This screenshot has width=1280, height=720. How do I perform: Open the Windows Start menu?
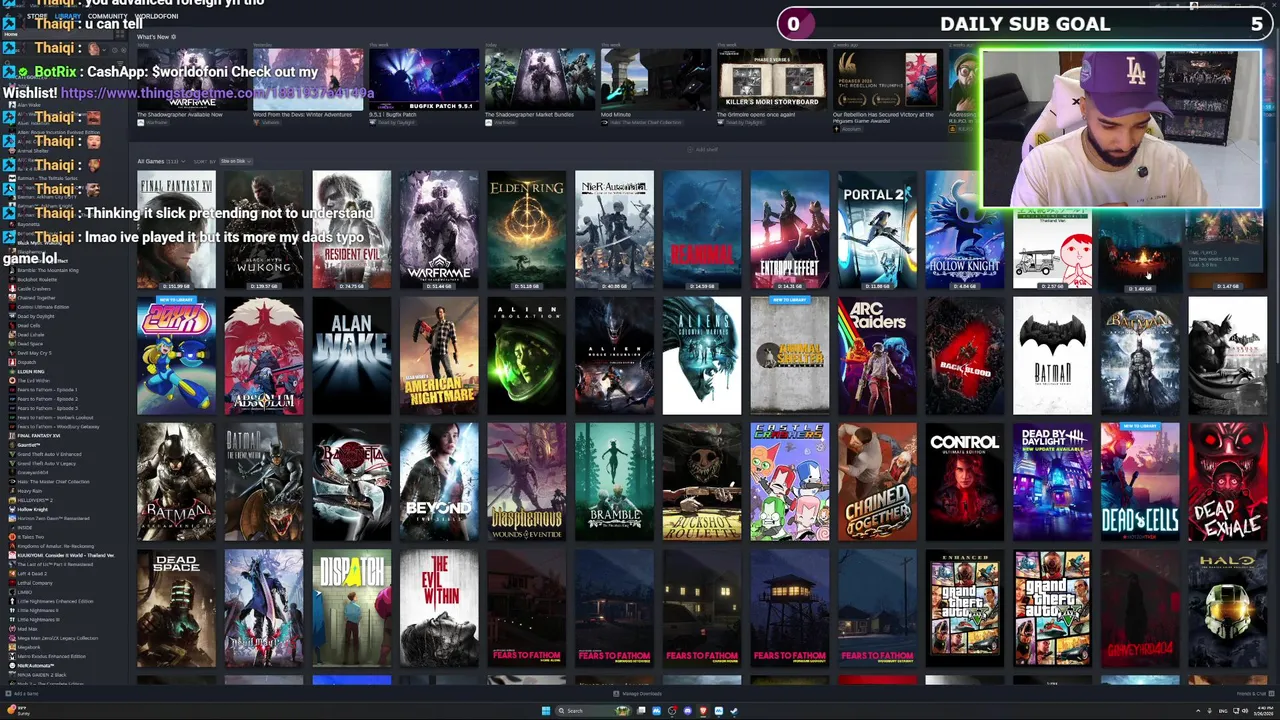(x=546, y=711)
